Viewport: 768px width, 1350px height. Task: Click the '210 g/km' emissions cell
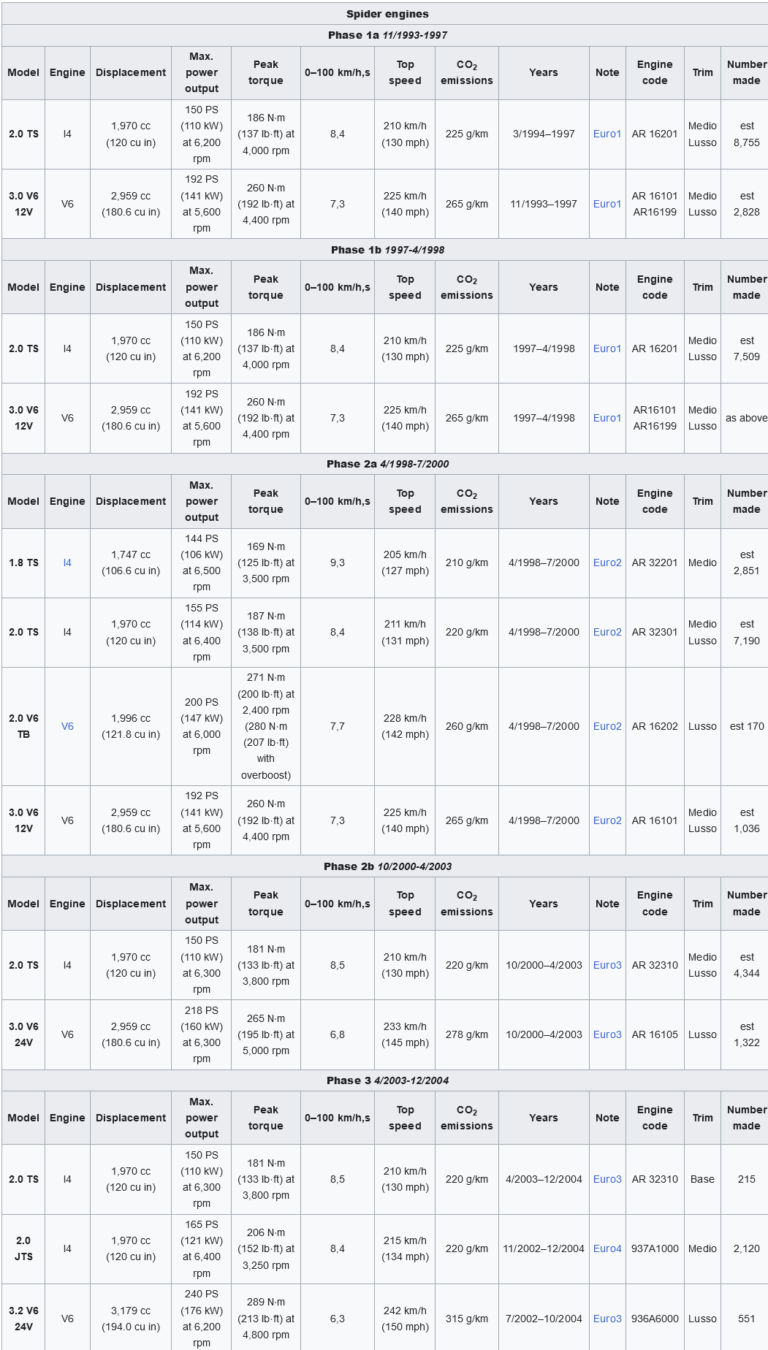(467, 563)
